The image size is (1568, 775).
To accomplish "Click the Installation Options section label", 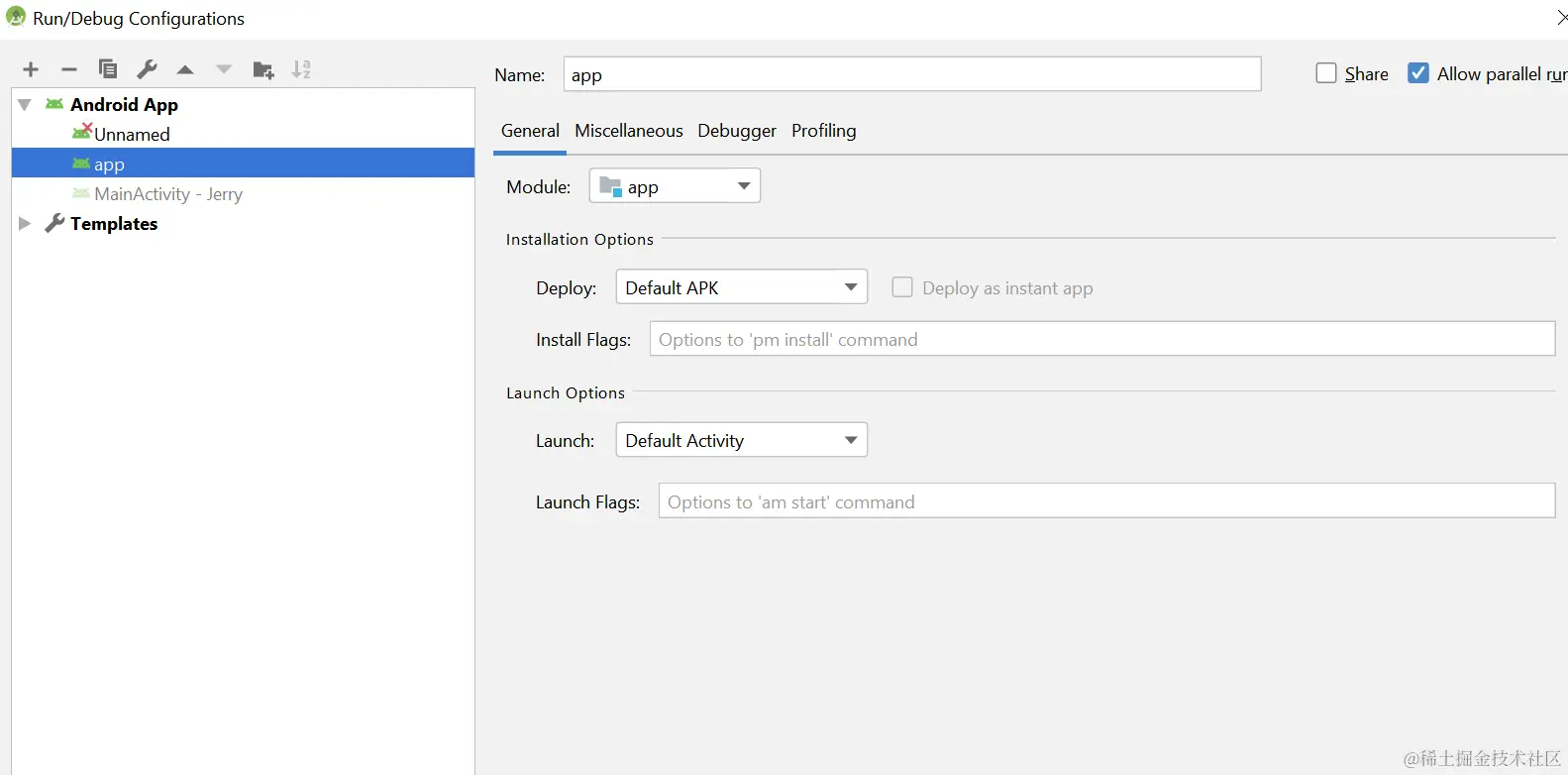I will (x=579, y=239).
